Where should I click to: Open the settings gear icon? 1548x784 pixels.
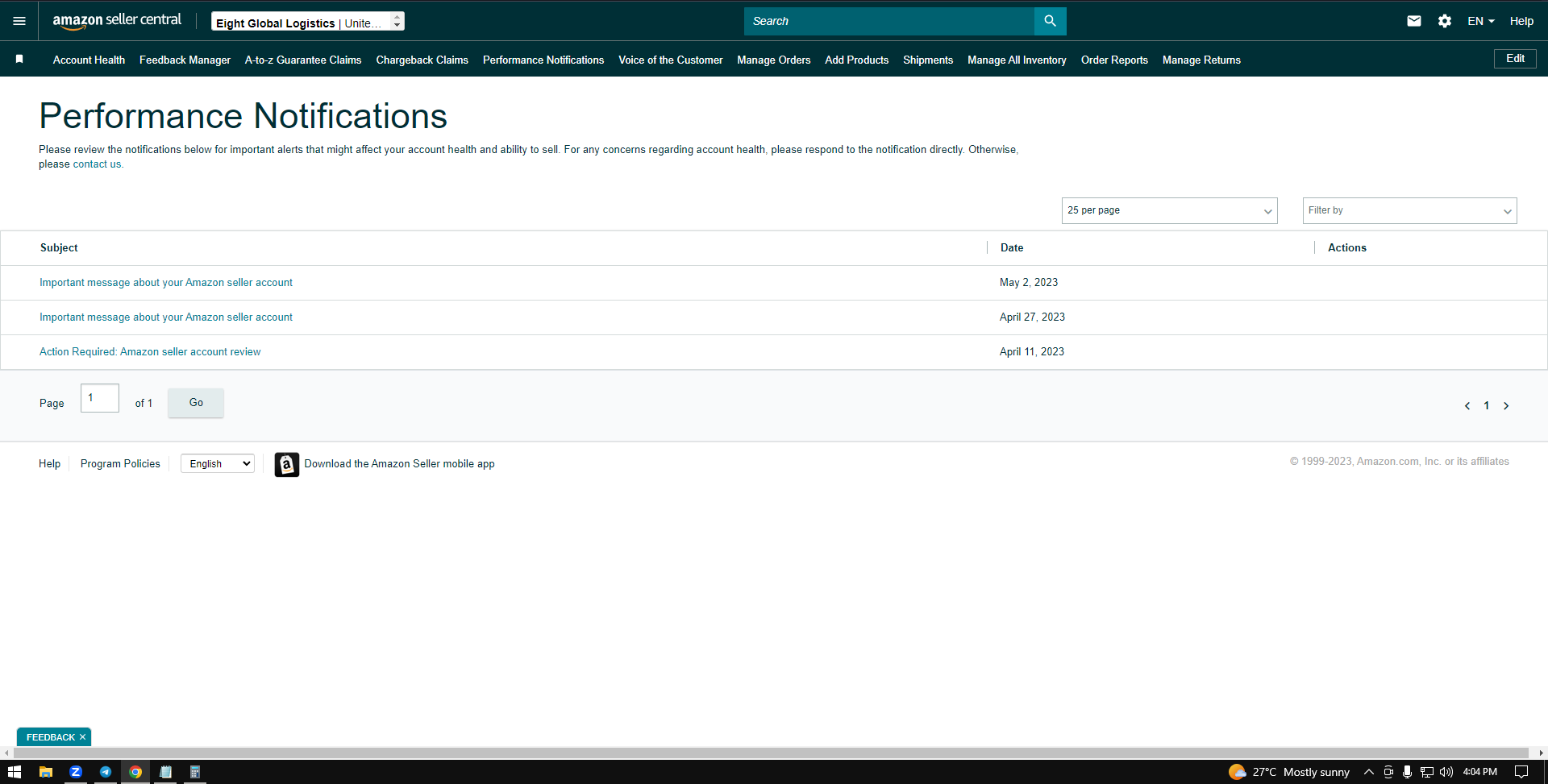[1445, 21]
